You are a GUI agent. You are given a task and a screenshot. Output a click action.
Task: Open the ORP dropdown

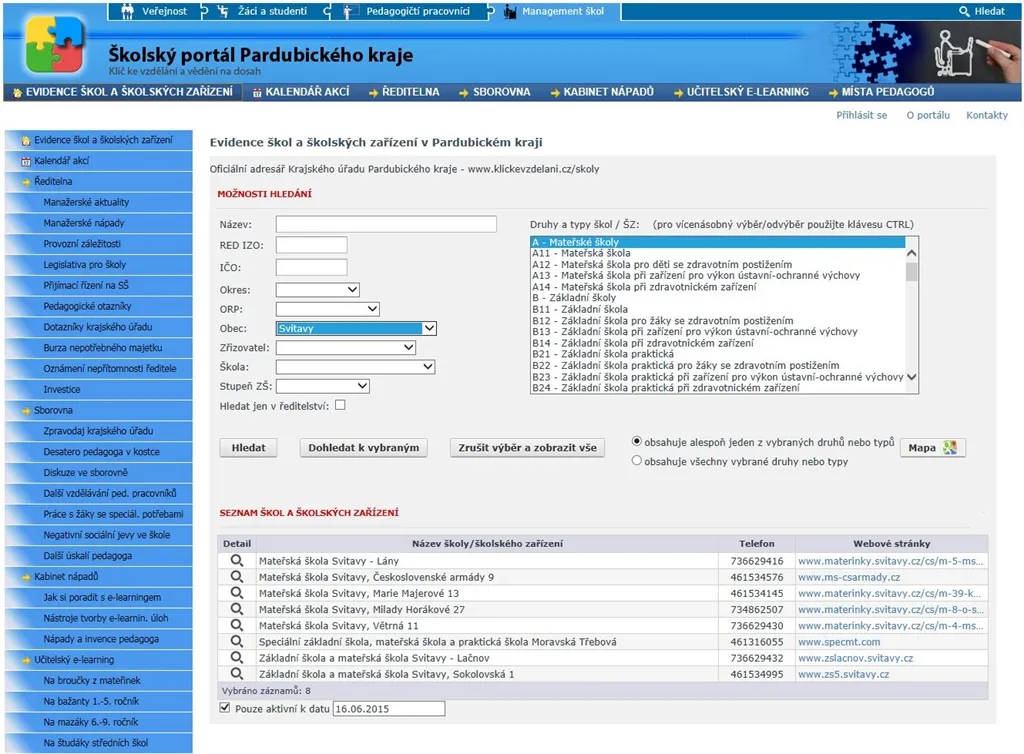[327, 309]
